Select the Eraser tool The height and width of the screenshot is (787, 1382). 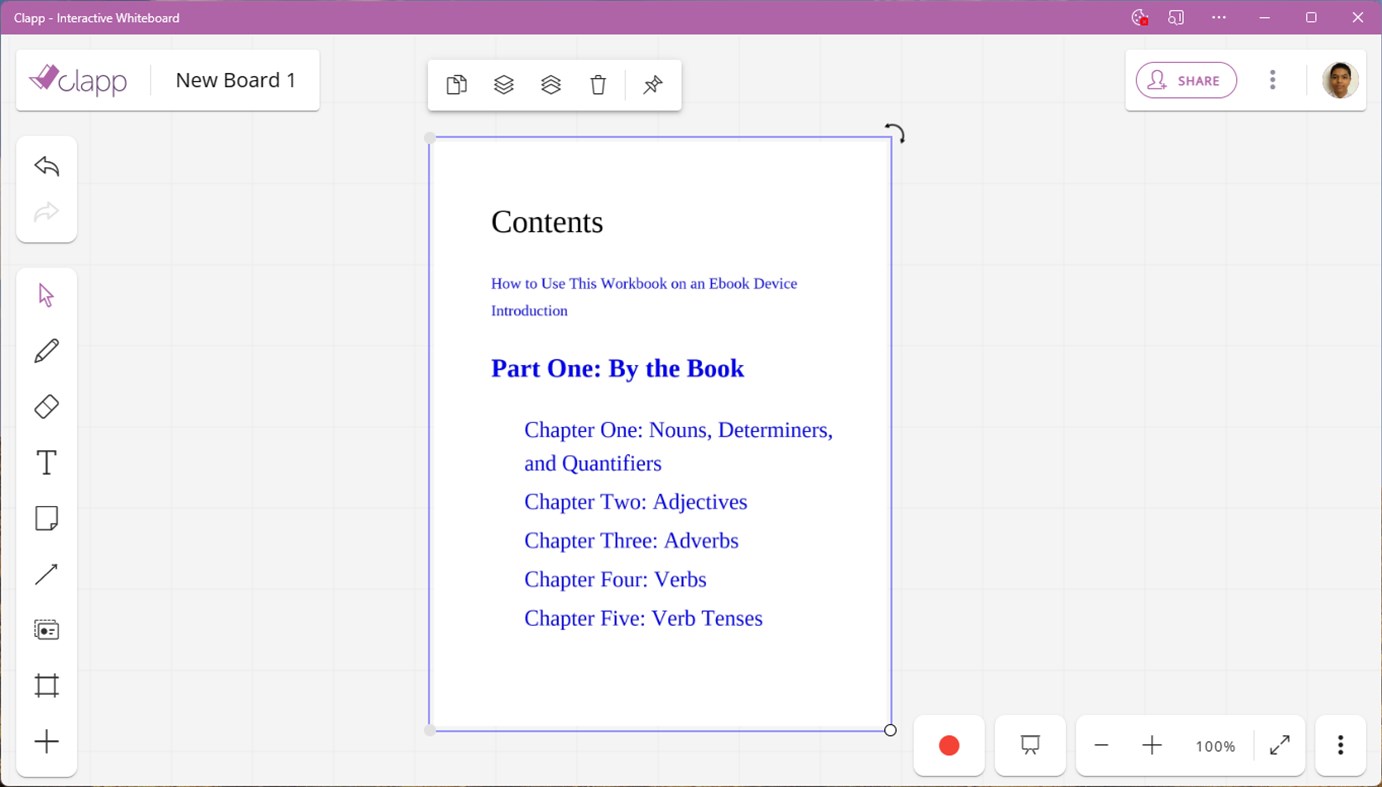point(46,406)
